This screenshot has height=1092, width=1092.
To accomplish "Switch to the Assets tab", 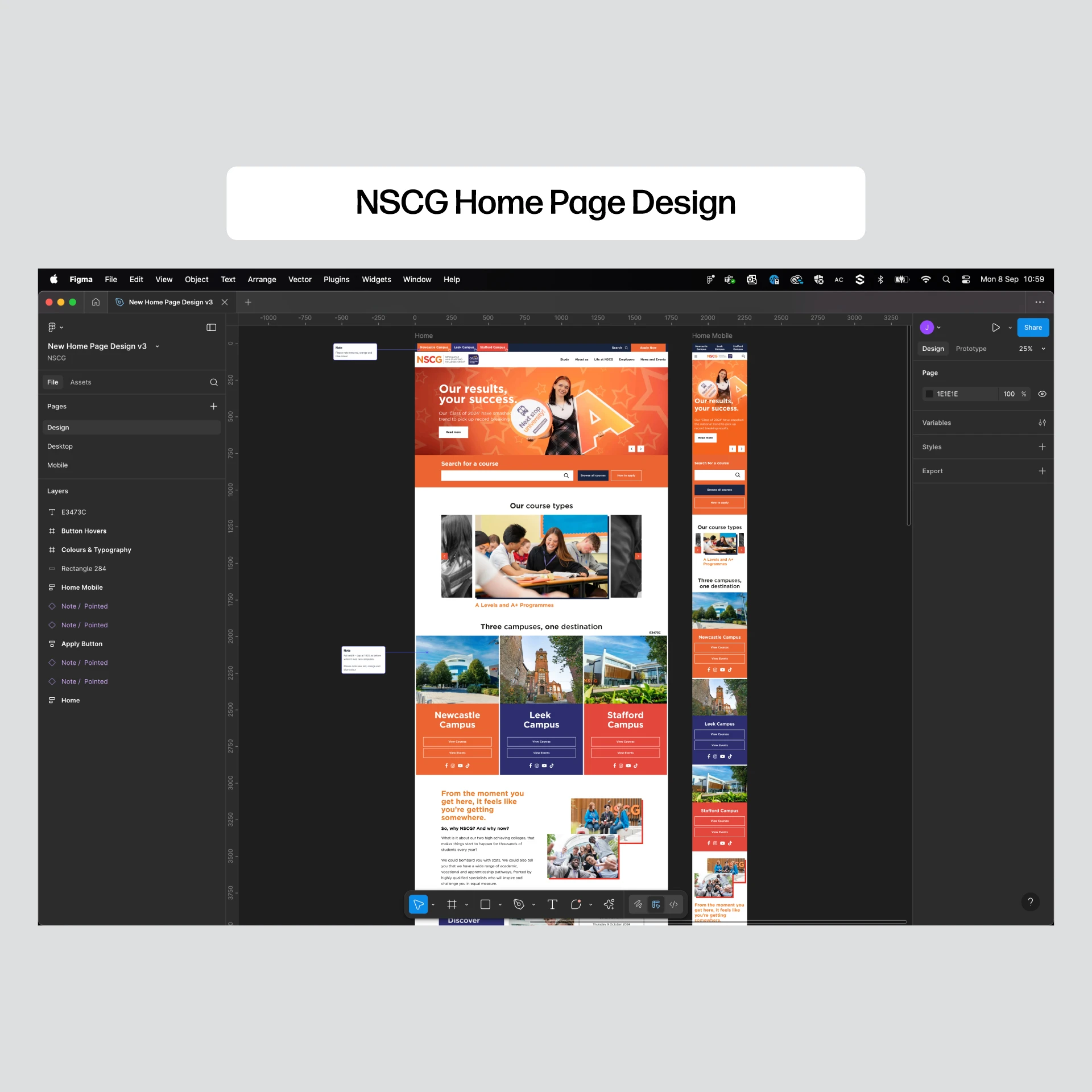I will (x=81, y=382).
